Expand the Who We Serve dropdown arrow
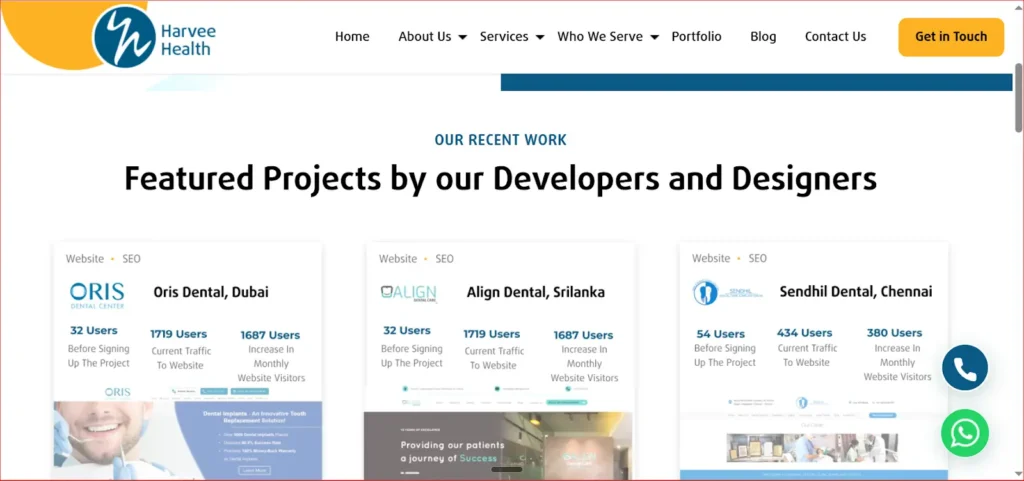 654,38
